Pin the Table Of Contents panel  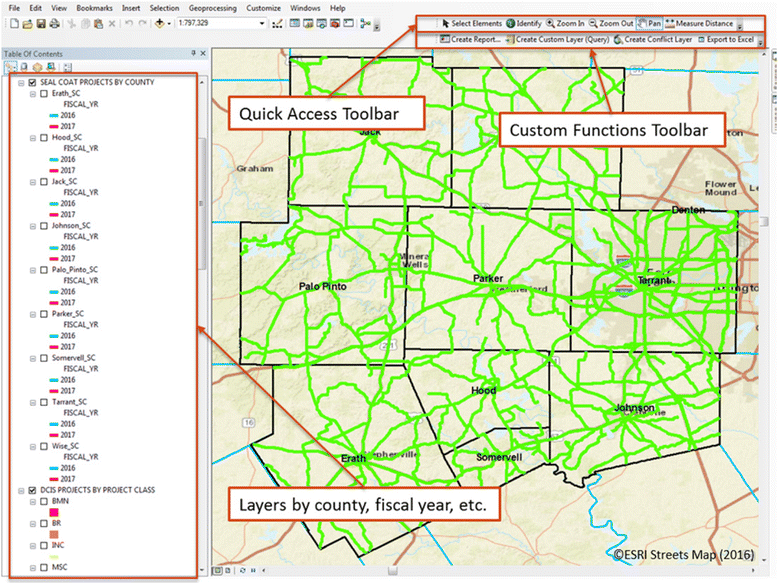click(194, 53)
